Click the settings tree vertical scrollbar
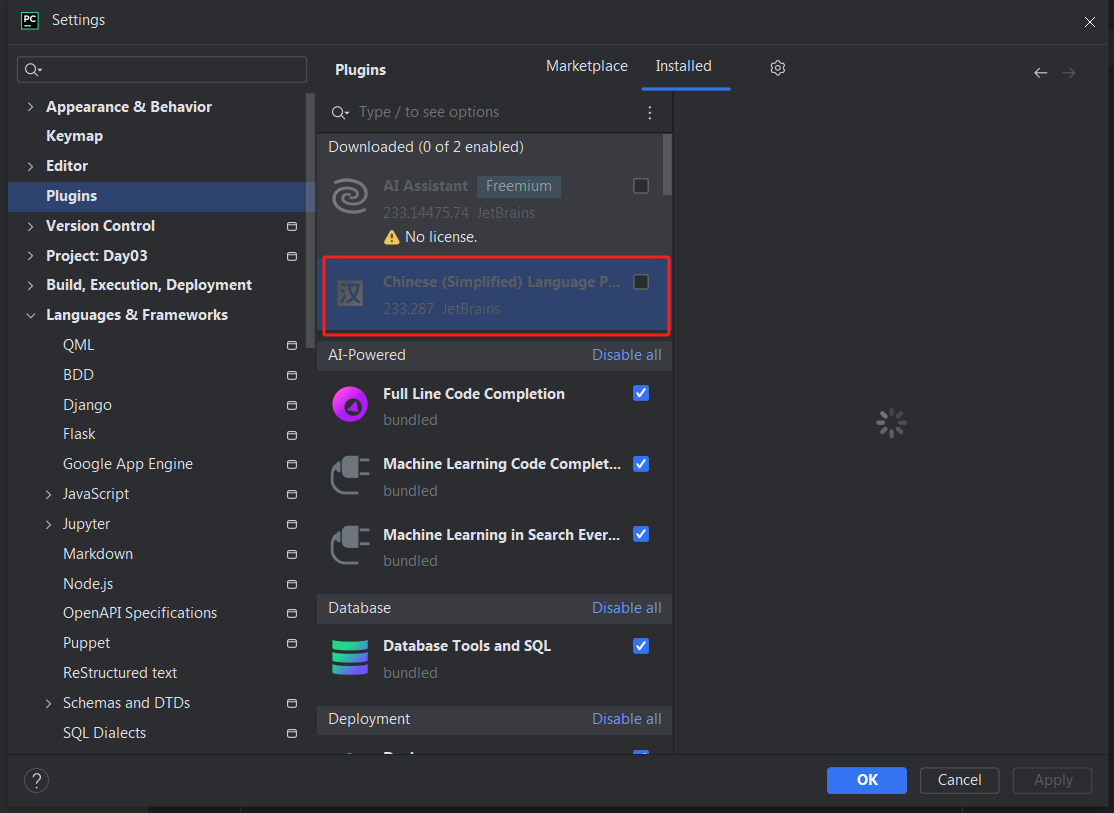1114x813 pixels. [310, 220]
